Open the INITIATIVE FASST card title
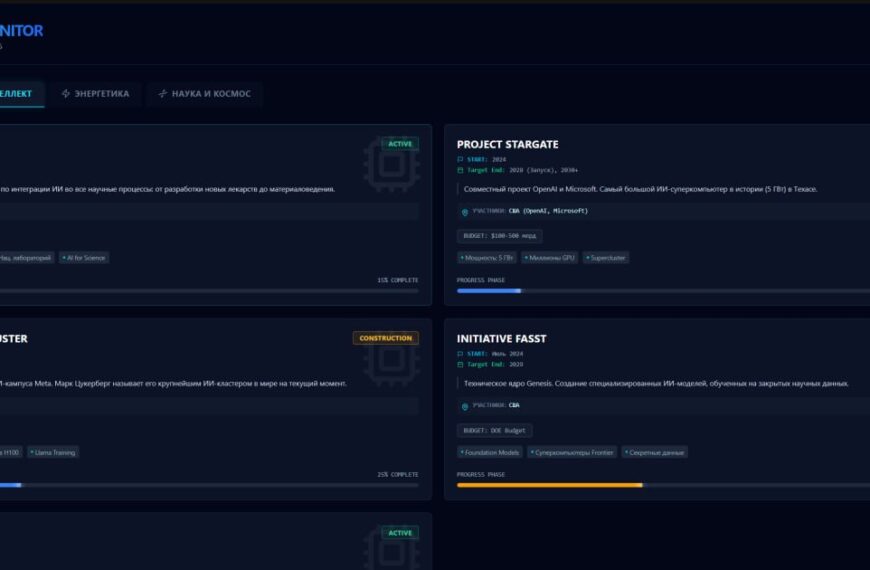The width and height of the screenshot is (870, 570). tap(501, 339)
